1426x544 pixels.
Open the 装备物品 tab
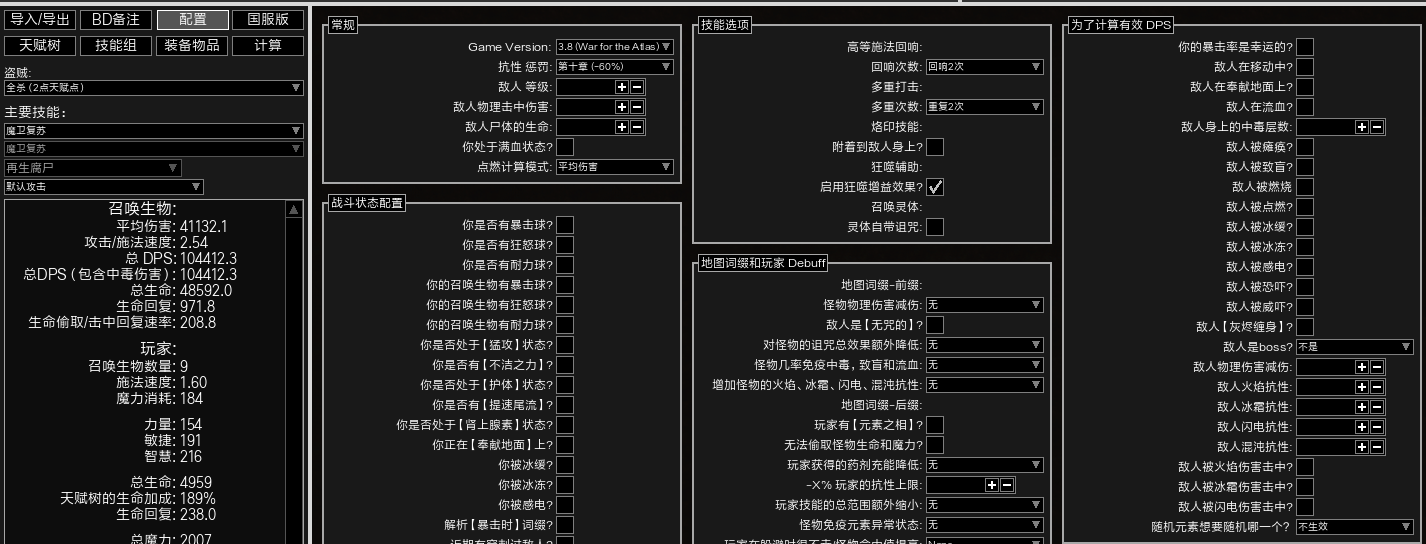point(192,46)
